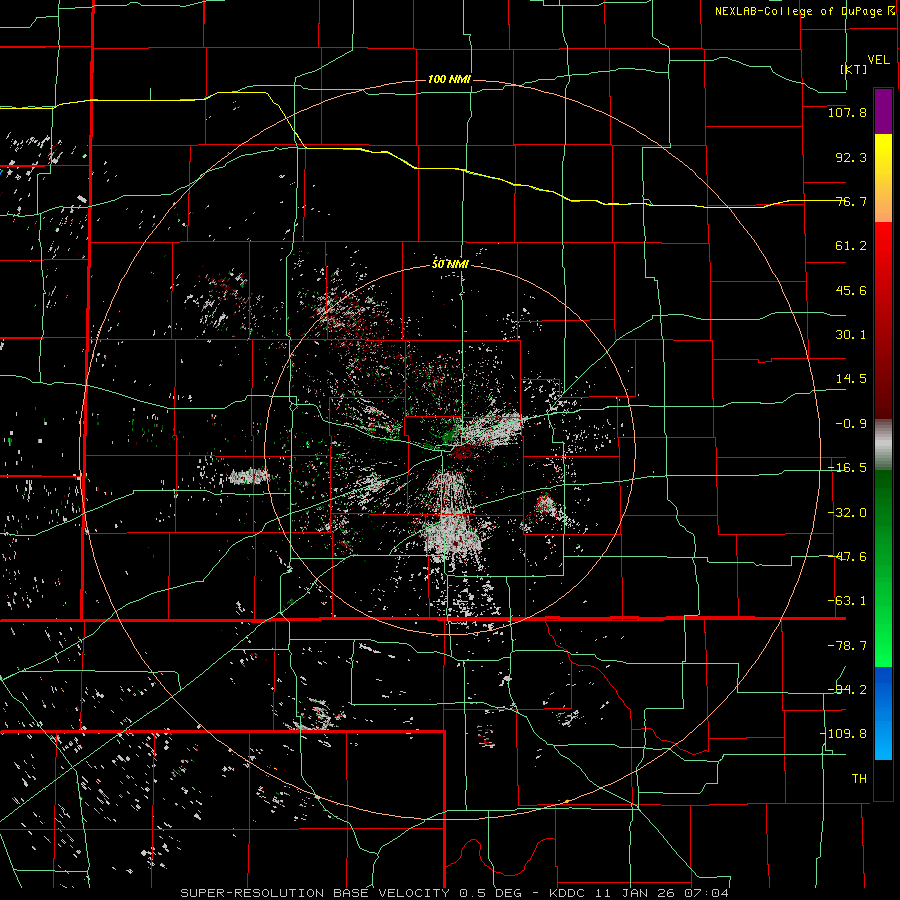This screenshot has height=900, width=900.
Task: Click the purple segment of the color bar
Action: 883,111
